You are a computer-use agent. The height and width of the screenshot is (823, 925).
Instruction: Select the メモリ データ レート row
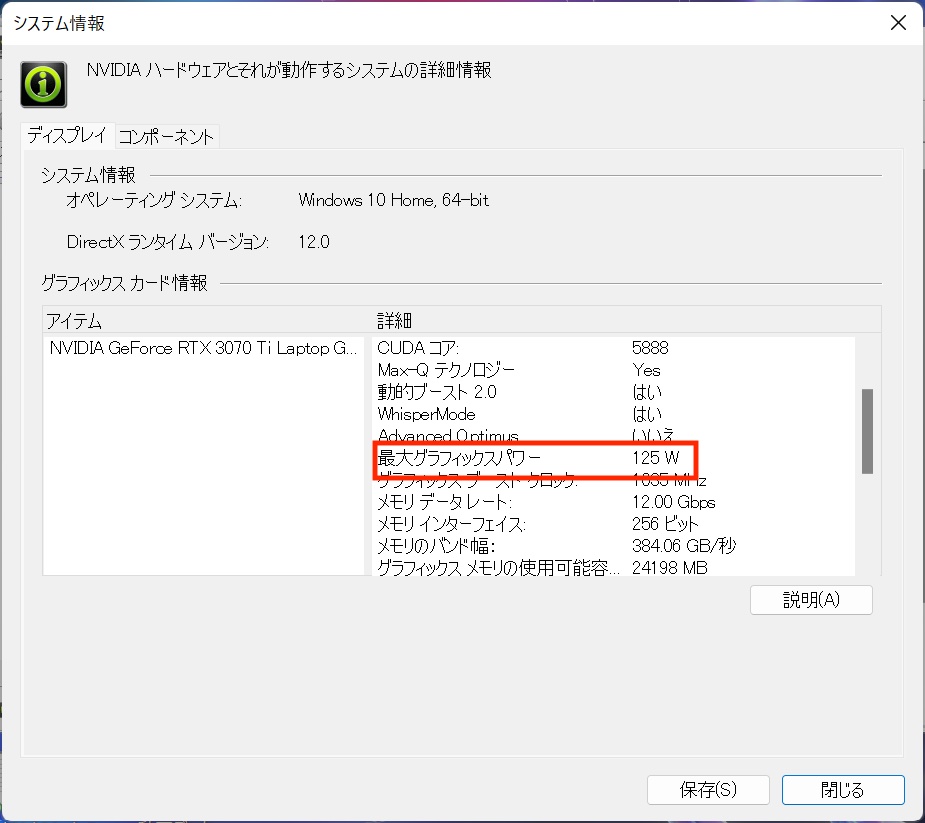tap(614, 502)
